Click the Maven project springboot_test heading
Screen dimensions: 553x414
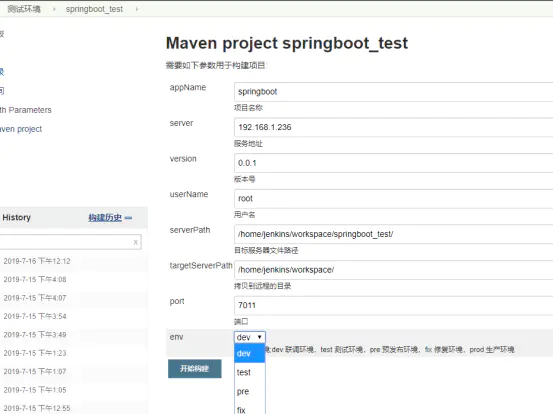[x=287, y=43]
